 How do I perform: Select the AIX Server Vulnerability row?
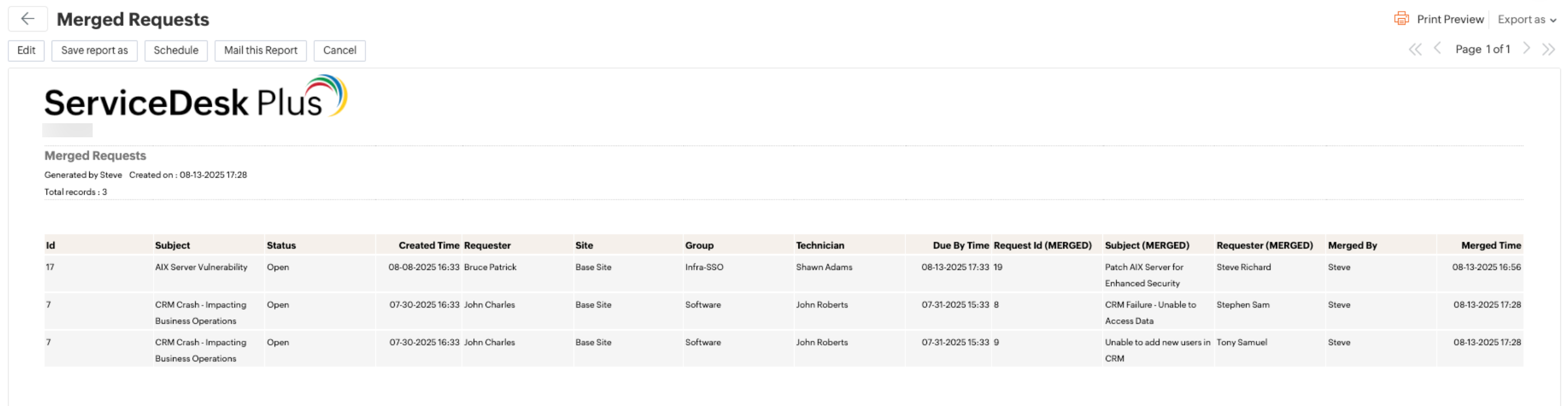click(x=201, y=267)
